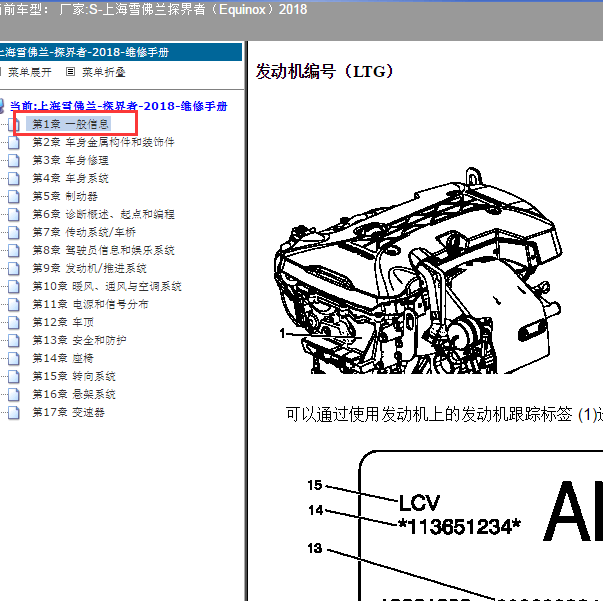Viewport: 603px width, 601px height.
Task: Click the page icon beside 第9章 发动机/推进系统
Action: (x=14, y=268)
